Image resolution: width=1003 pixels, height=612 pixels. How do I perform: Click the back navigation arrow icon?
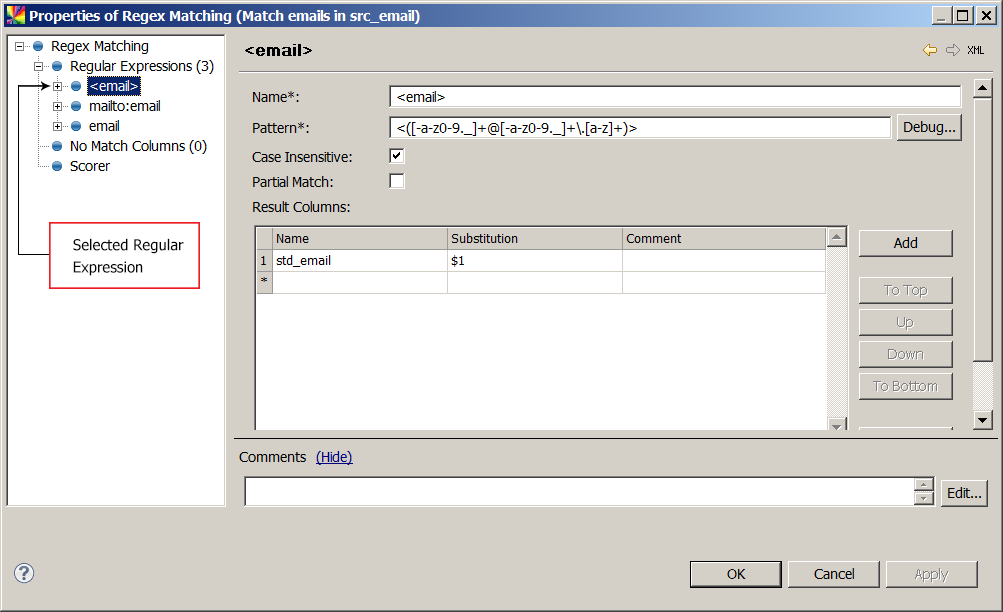tap(929, 49)
